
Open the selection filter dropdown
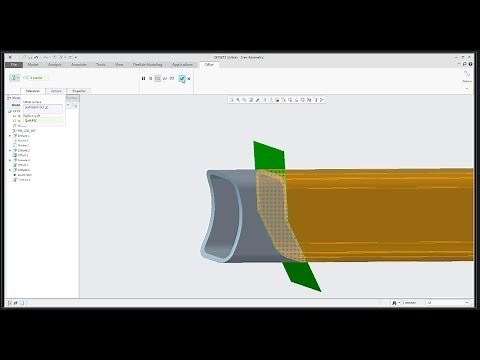click(x=447, y=303)
